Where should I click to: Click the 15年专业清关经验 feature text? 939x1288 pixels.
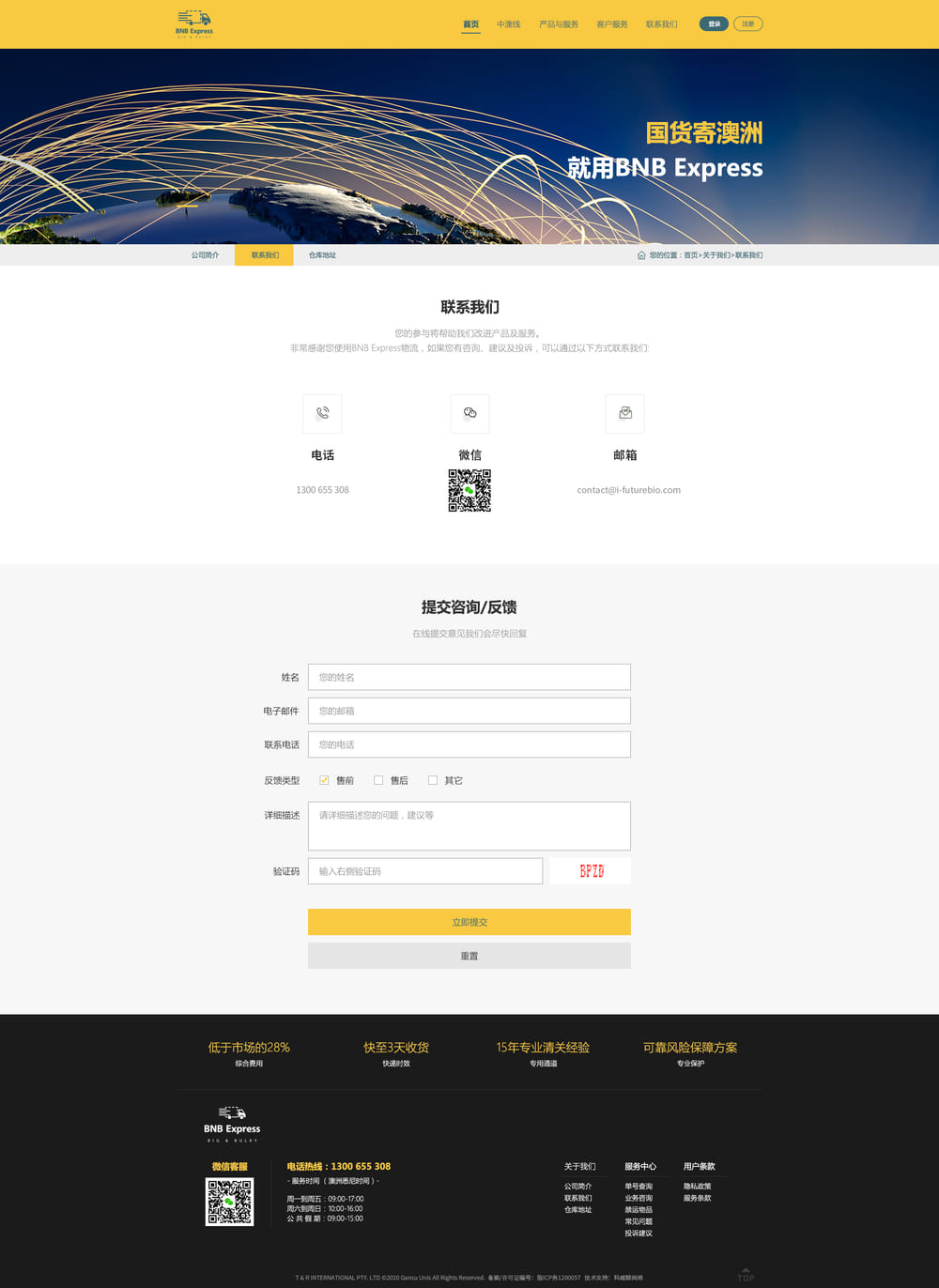pyautogui.click(x=543, y=1047)
